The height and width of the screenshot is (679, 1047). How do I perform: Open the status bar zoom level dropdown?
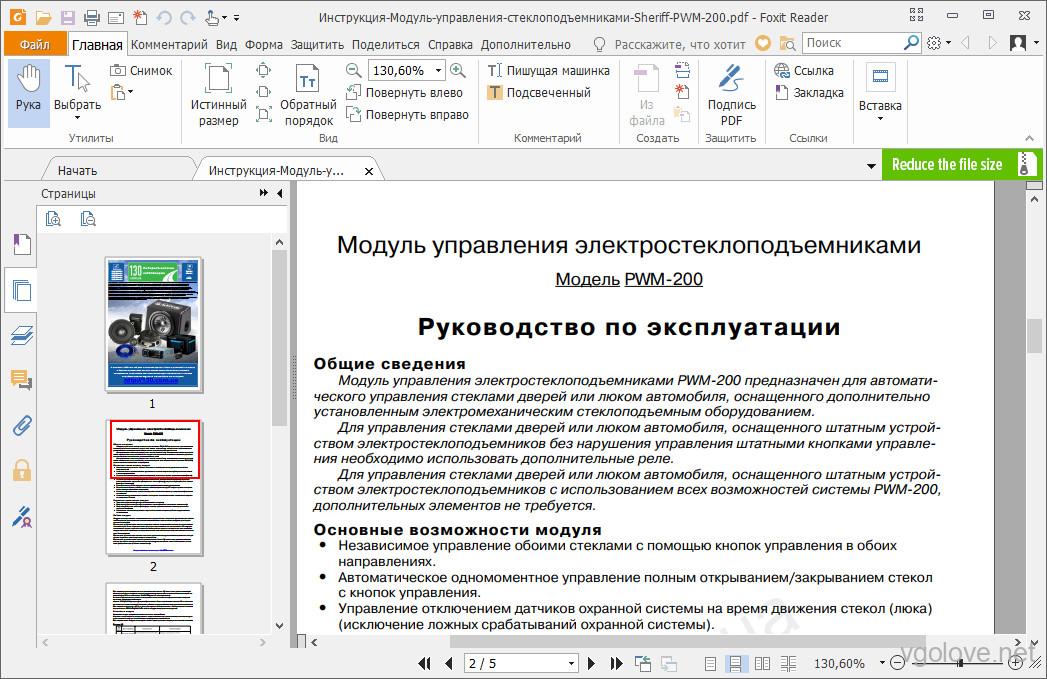click(882, 663)
